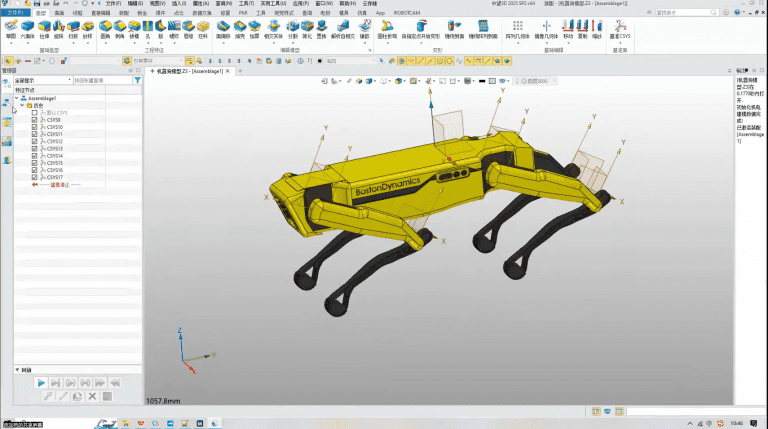Select the 圆角 fillet tool
Viewport: 768px width, 429px height.
[x=105, y=27]
